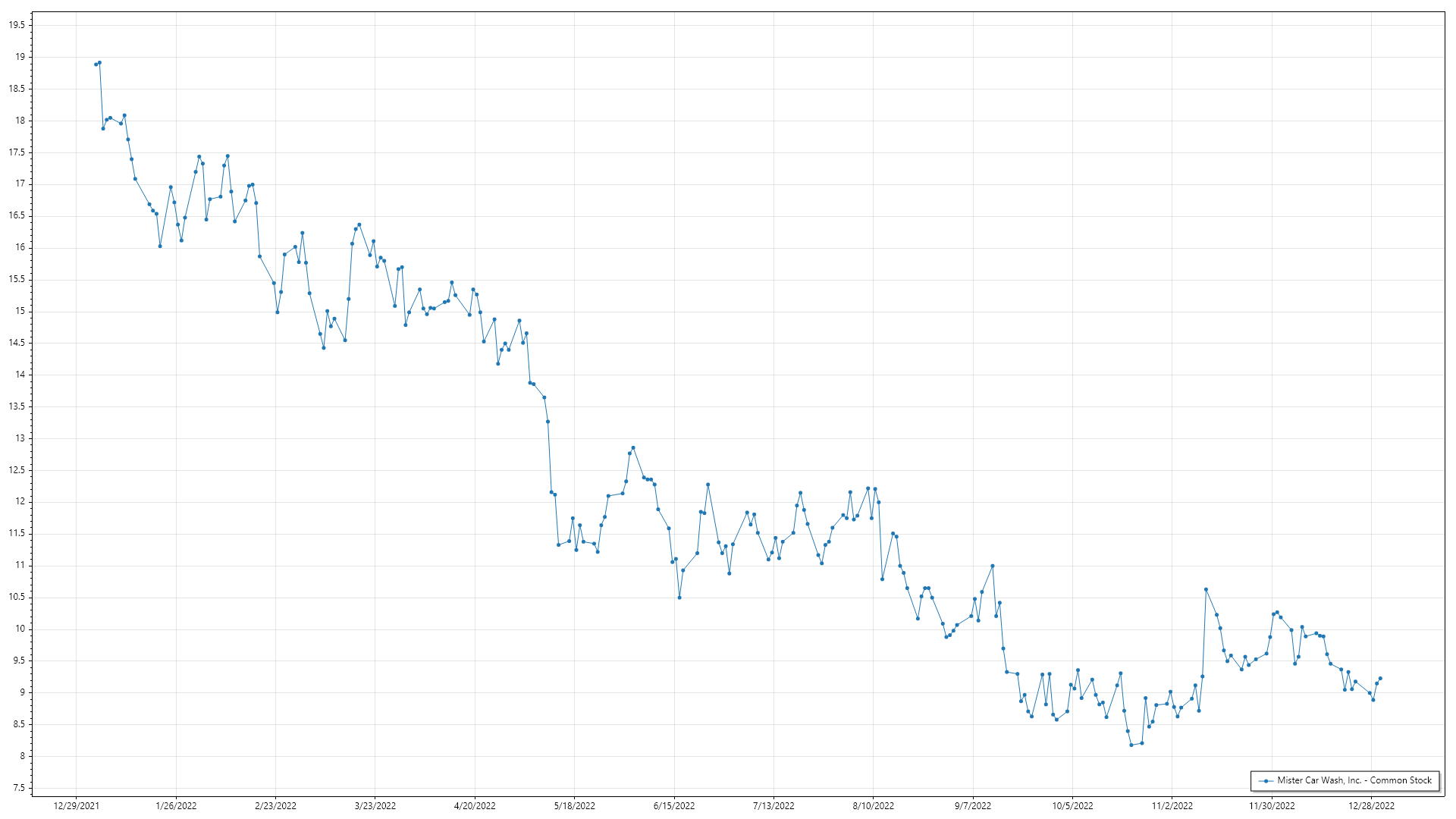Select the 7.5 y-axis value label
The image size is (1456, 819).
pos(18,788)
